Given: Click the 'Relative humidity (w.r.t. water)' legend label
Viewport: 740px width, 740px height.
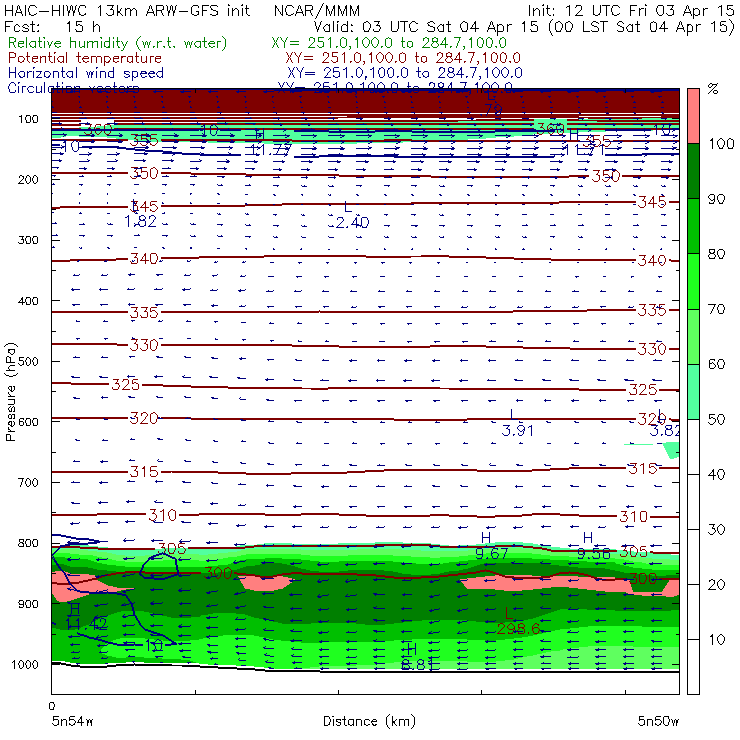Looking at the screenshot, I should (x=118, y=43).
